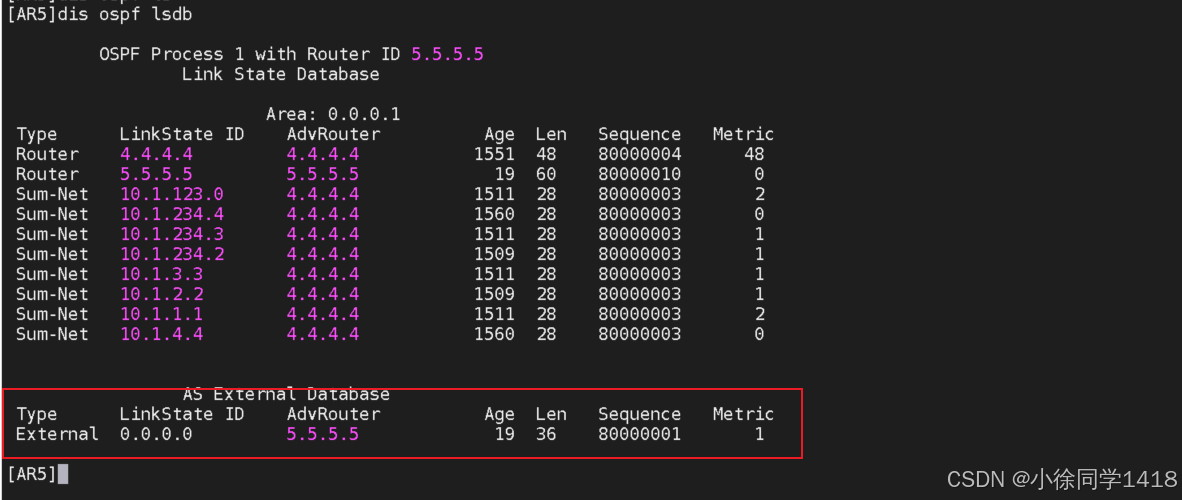The width and height of the screenshot is (1182, 500).
Task: Click the 'Area: 0.0.0.1' label
Action: pyautogui.click(x=333, y=115)
